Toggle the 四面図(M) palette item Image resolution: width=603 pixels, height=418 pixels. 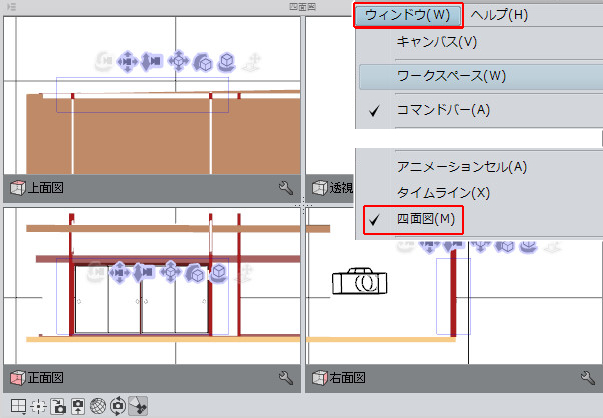[x=413, y=220]
